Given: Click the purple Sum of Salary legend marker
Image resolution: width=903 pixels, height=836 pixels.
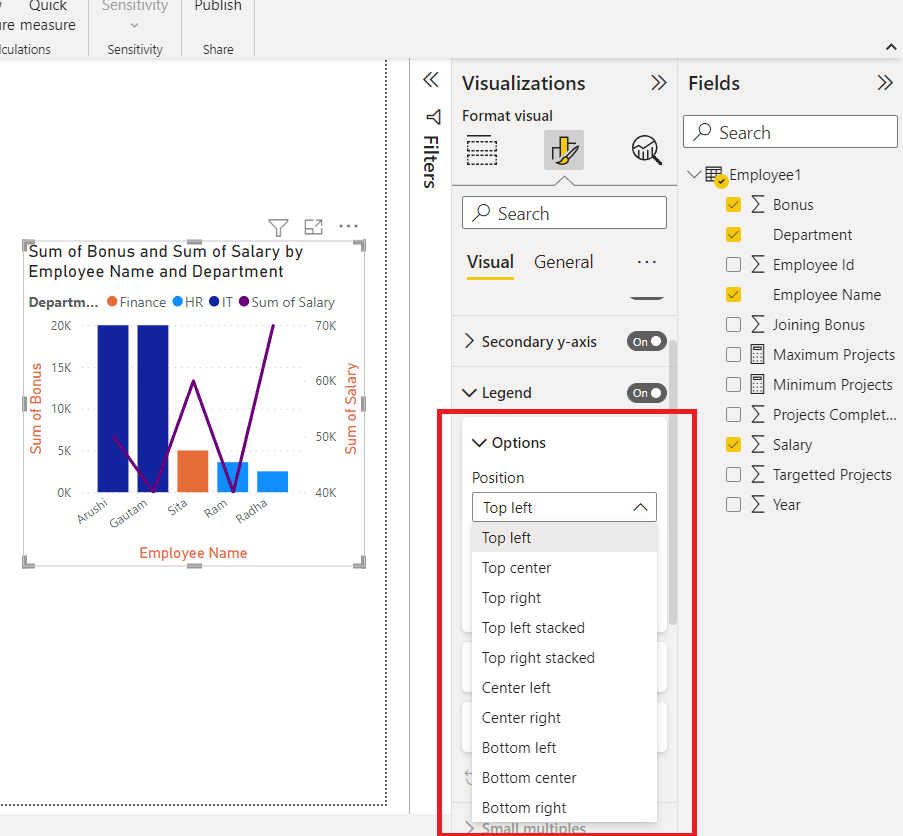Looking at the screenshot, I should [x=244, y=301].
